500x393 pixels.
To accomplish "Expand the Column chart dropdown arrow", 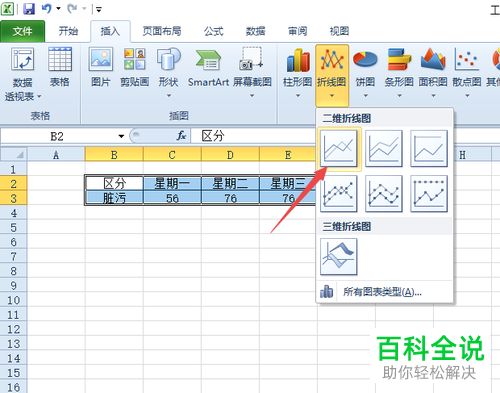I will coord(298,96).
